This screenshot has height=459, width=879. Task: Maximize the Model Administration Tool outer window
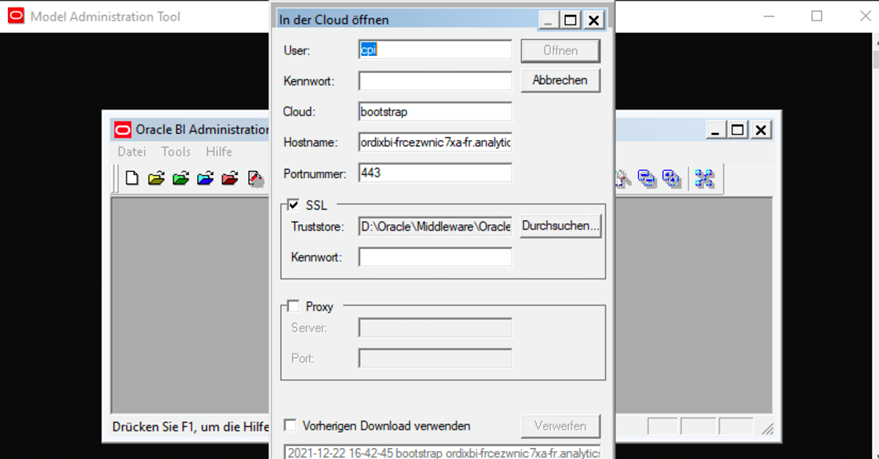(817, 16)
